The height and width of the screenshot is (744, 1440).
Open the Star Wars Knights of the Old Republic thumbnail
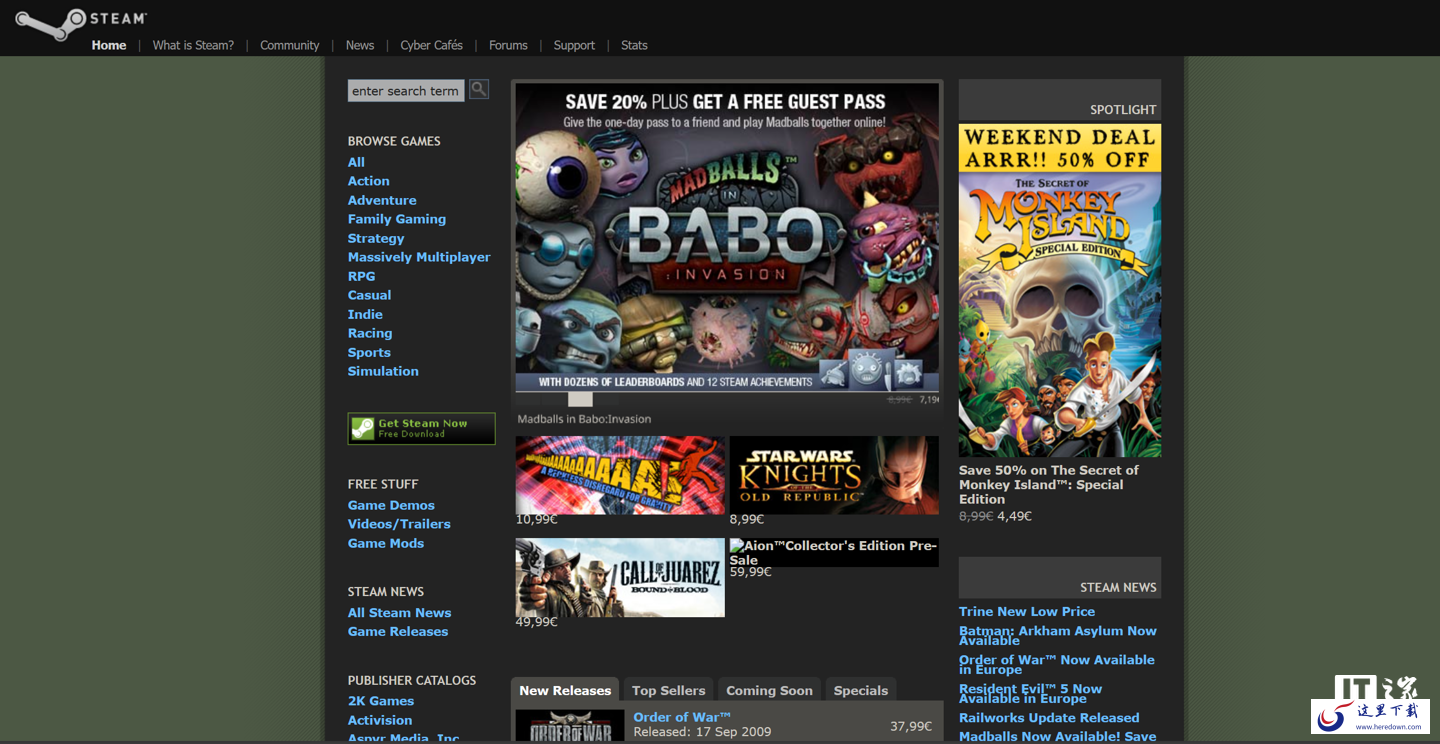(834, 475)
